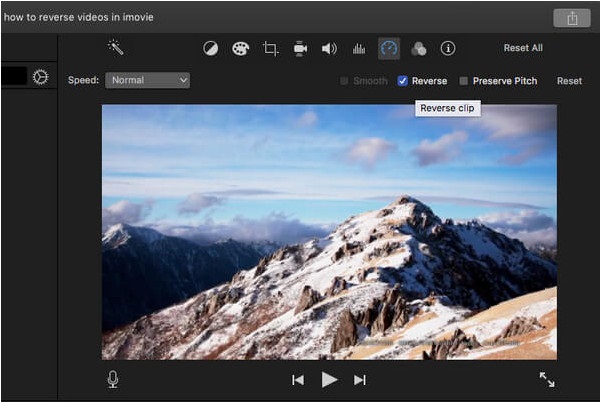
Task: Toggle the Smooth checkbox
Action: coord(344,81)
